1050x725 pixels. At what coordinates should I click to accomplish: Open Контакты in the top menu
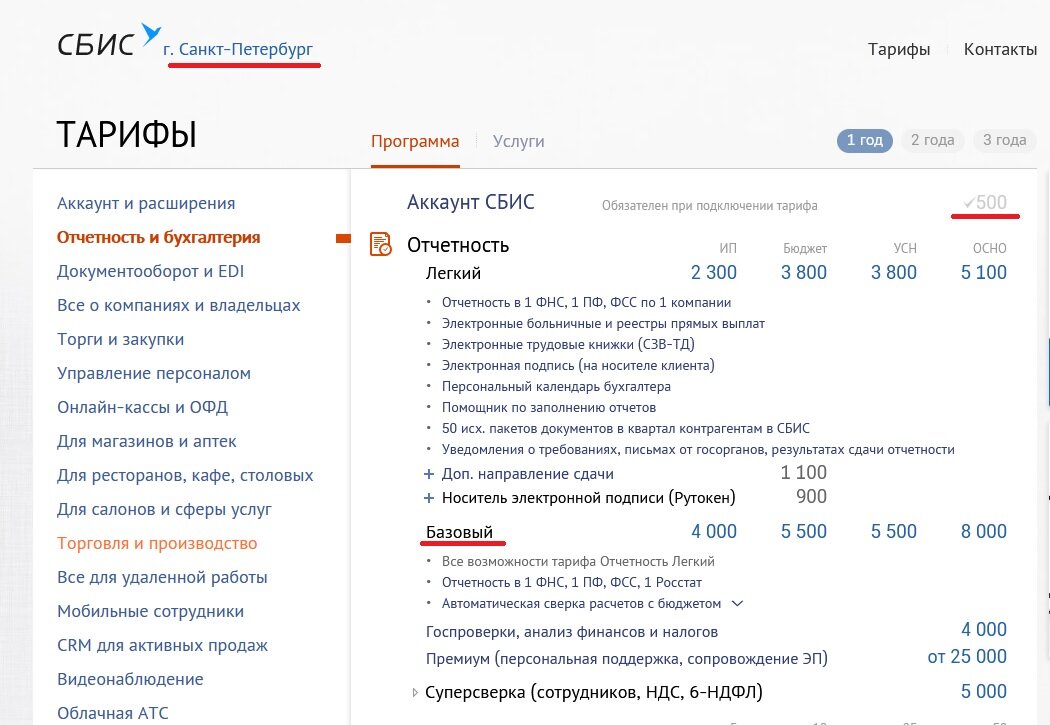point(1000,49)
